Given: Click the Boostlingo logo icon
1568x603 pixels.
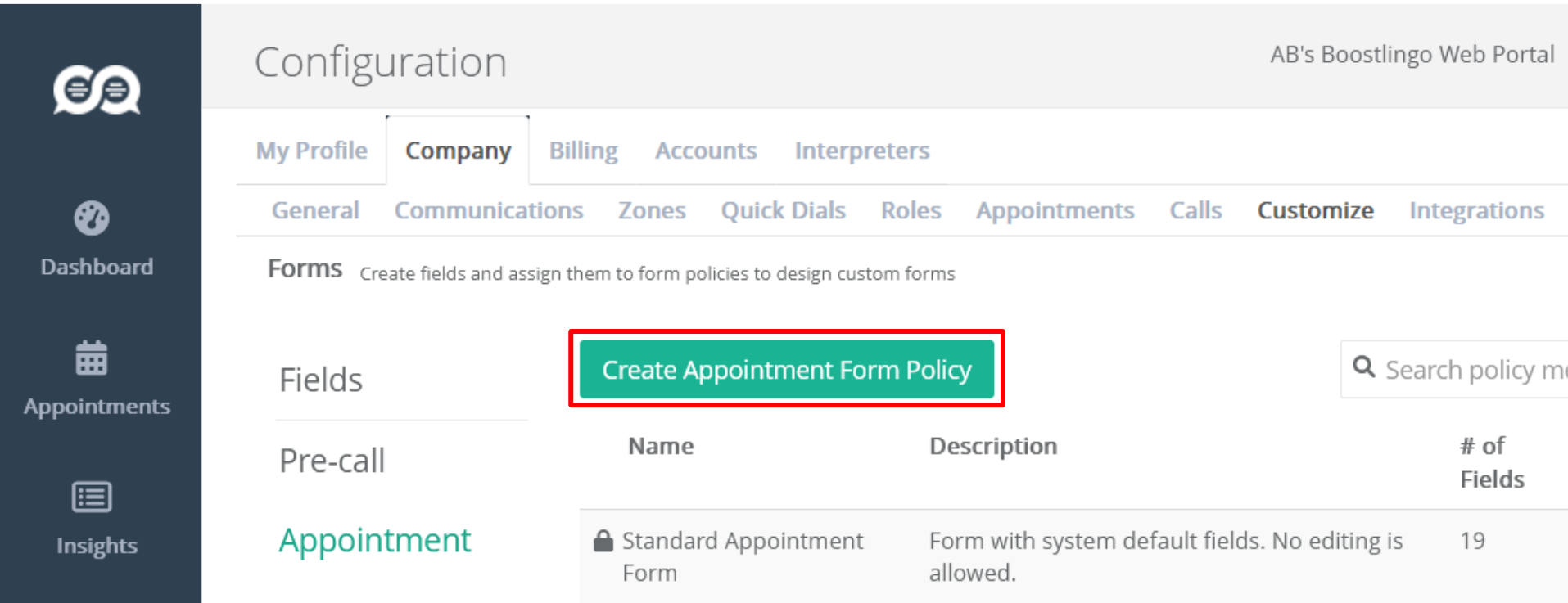Looking at the screenshot, I should tap(97, 89).
